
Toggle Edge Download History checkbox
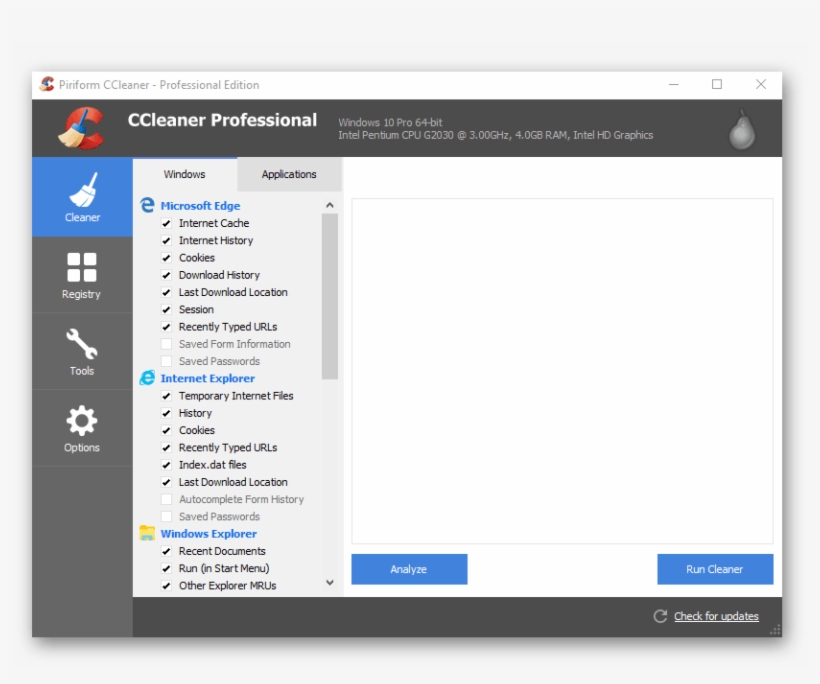pyautogui.click(x=166, y=275)
